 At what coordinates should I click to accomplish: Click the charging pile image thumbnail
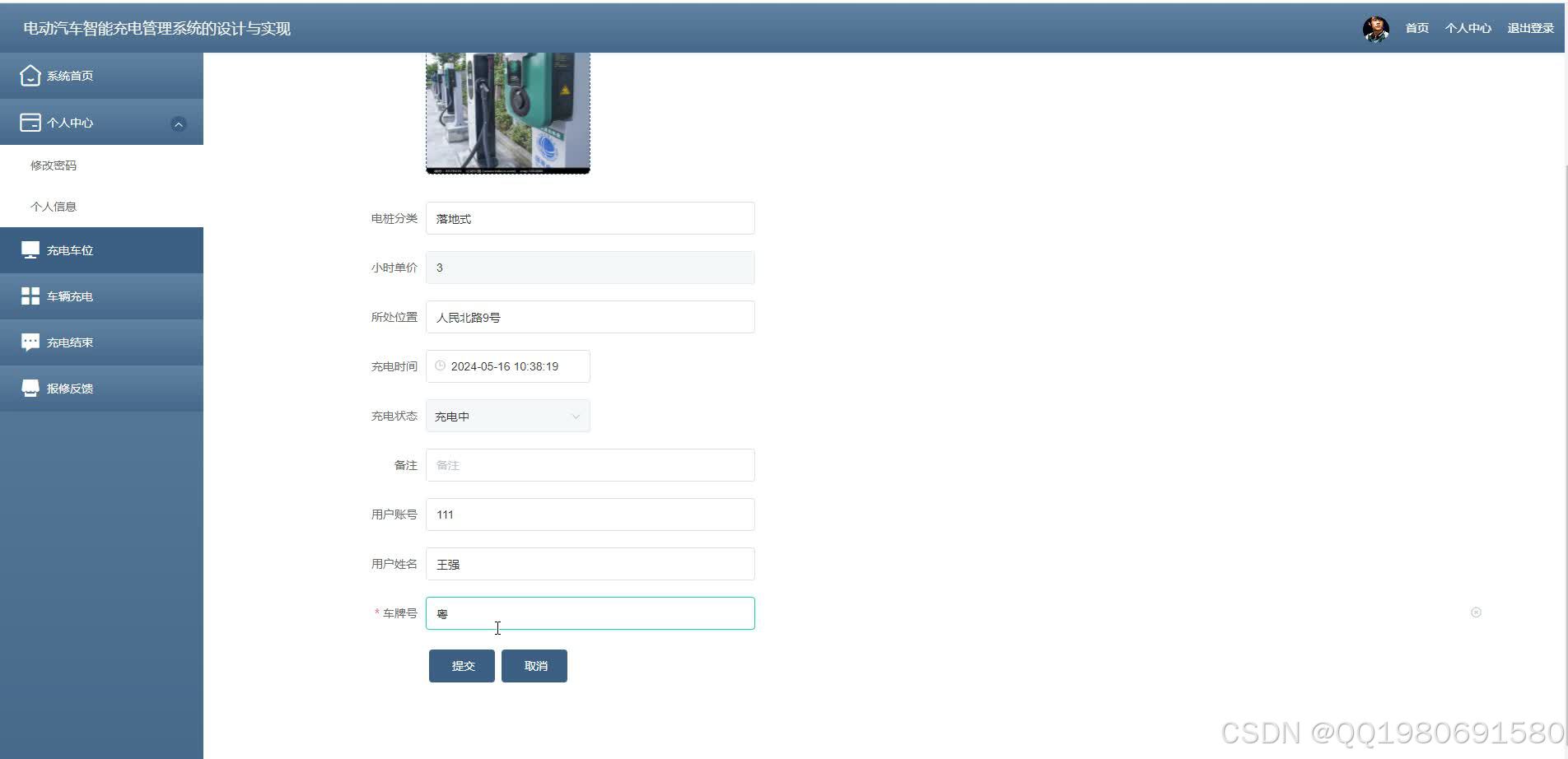tap(508, 114)
